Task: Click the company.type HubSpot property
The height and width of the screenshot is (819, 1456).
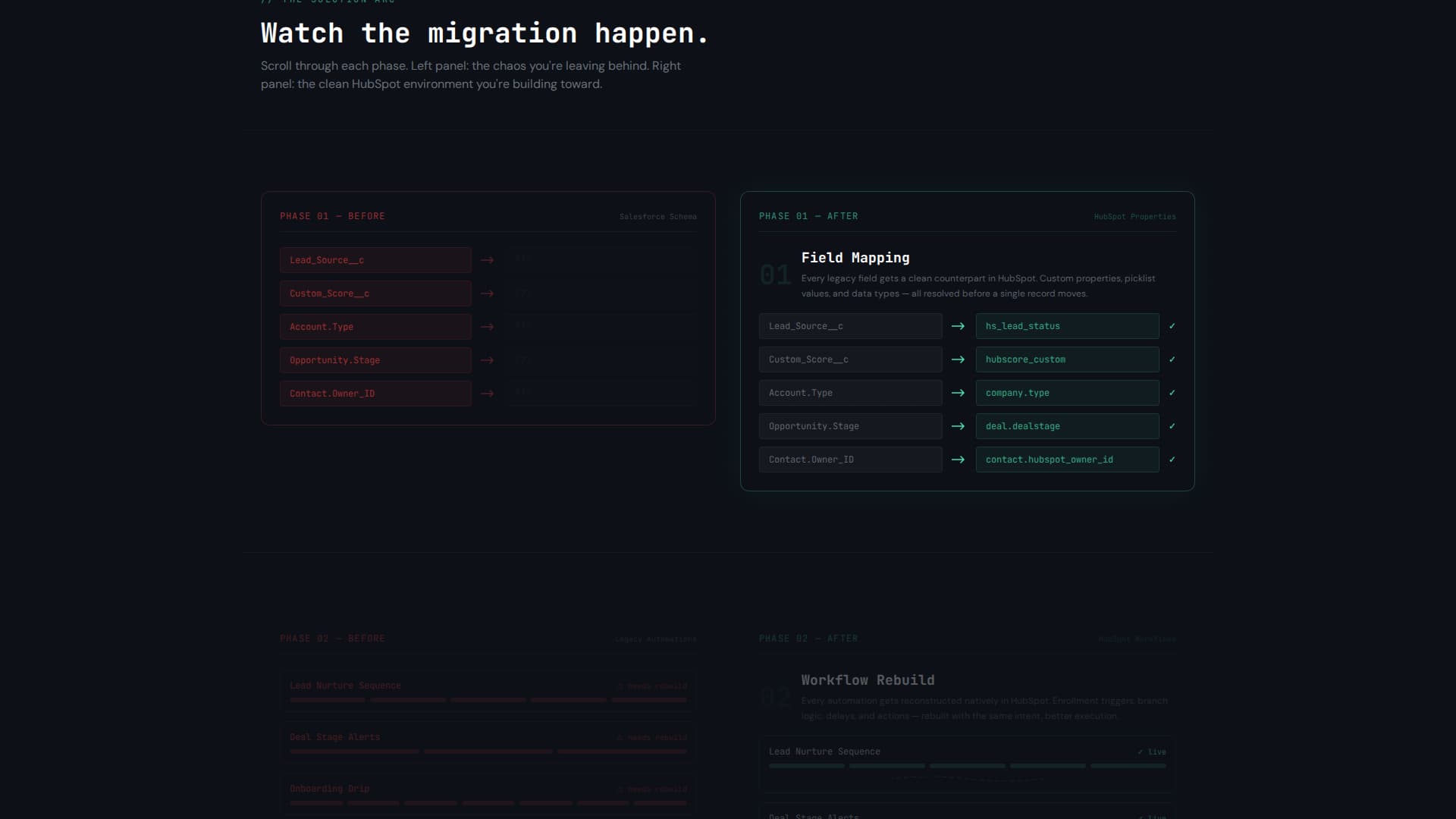Action: point(1068,393)
